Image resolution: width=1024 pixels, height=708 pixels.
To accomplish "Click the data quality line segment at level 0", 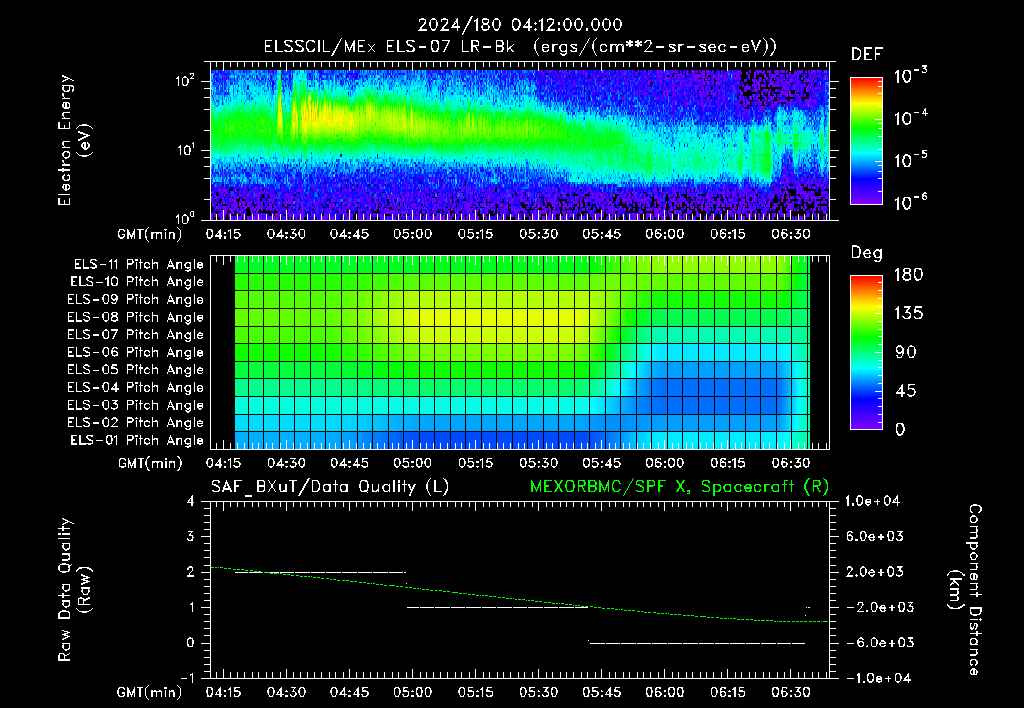I will 697,643.
